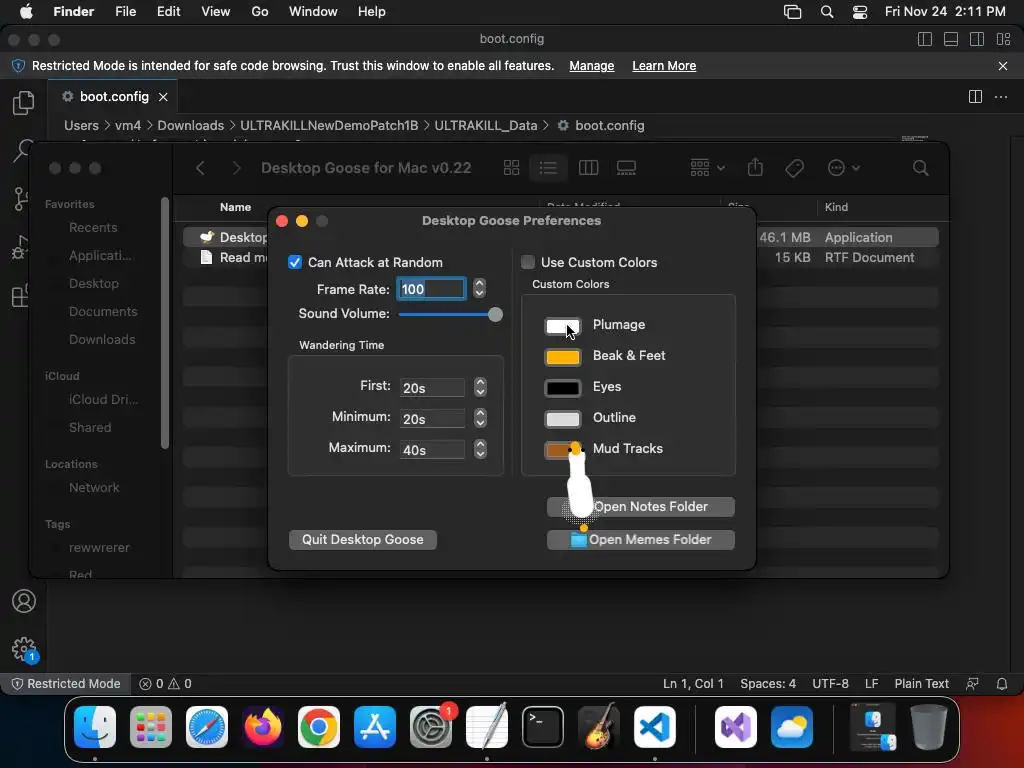The width and height of the screenshot is (1024, 768).
Task: Toggle VS Code primary side bar layout icon
Action: click(x=925, y=39)
